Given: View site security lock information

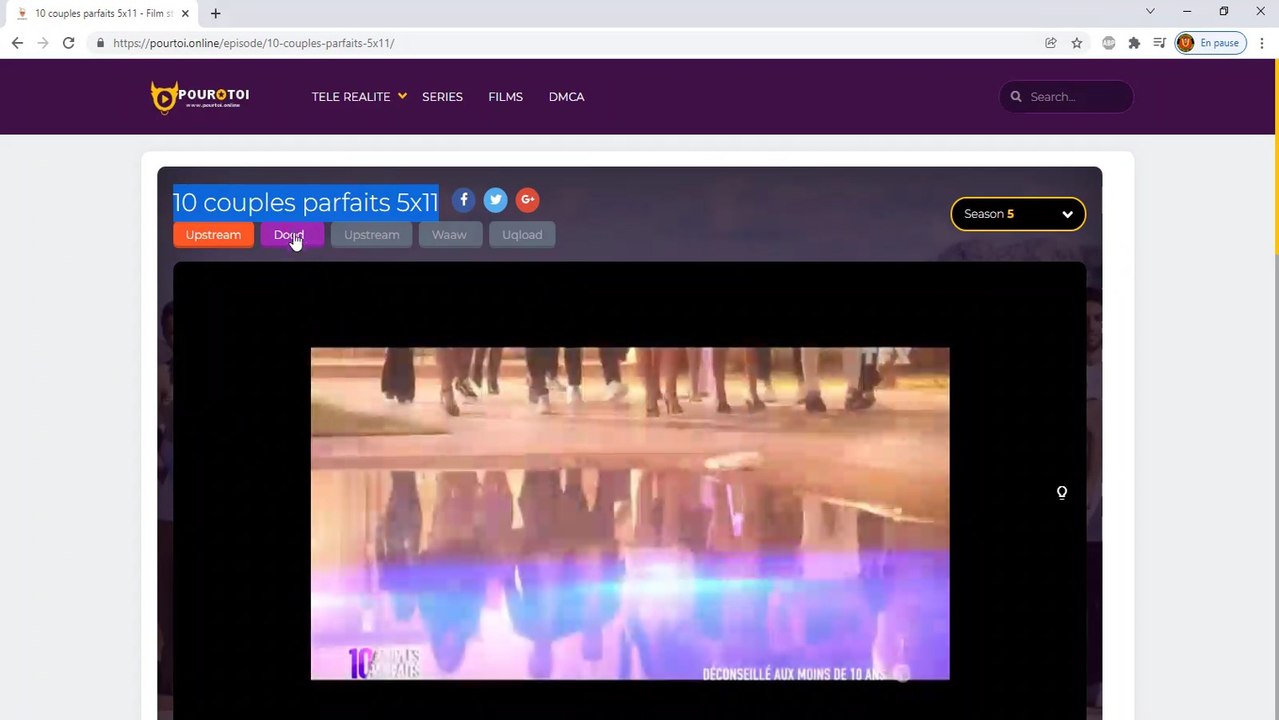Looking at the screenshot, I should click(x=99, y=43).
